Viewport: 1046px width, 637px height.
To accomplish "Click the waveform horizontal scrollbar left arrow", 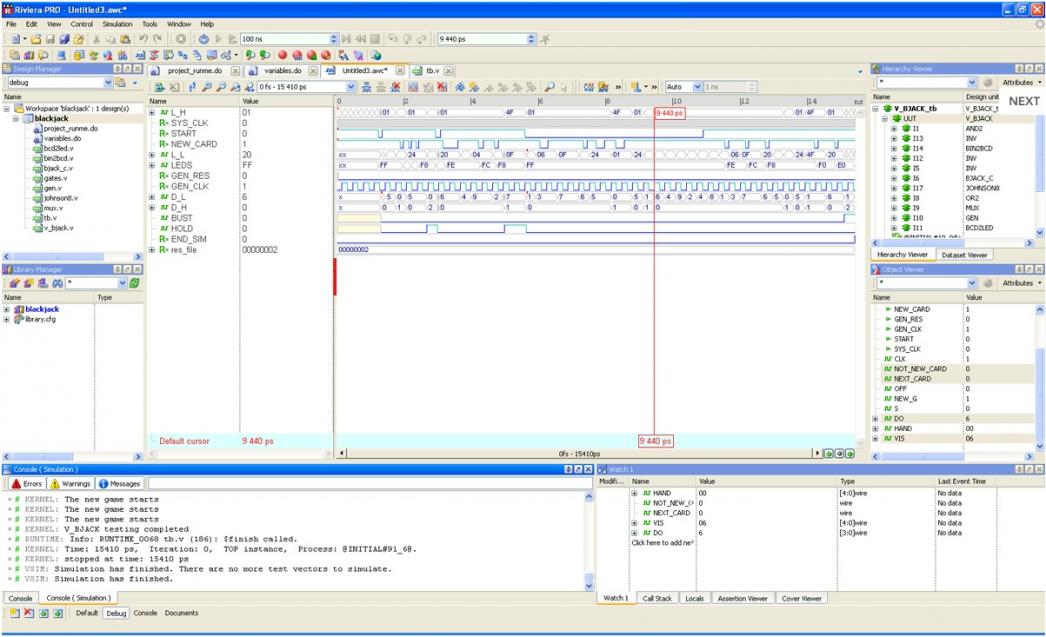I will click(342, 454).
